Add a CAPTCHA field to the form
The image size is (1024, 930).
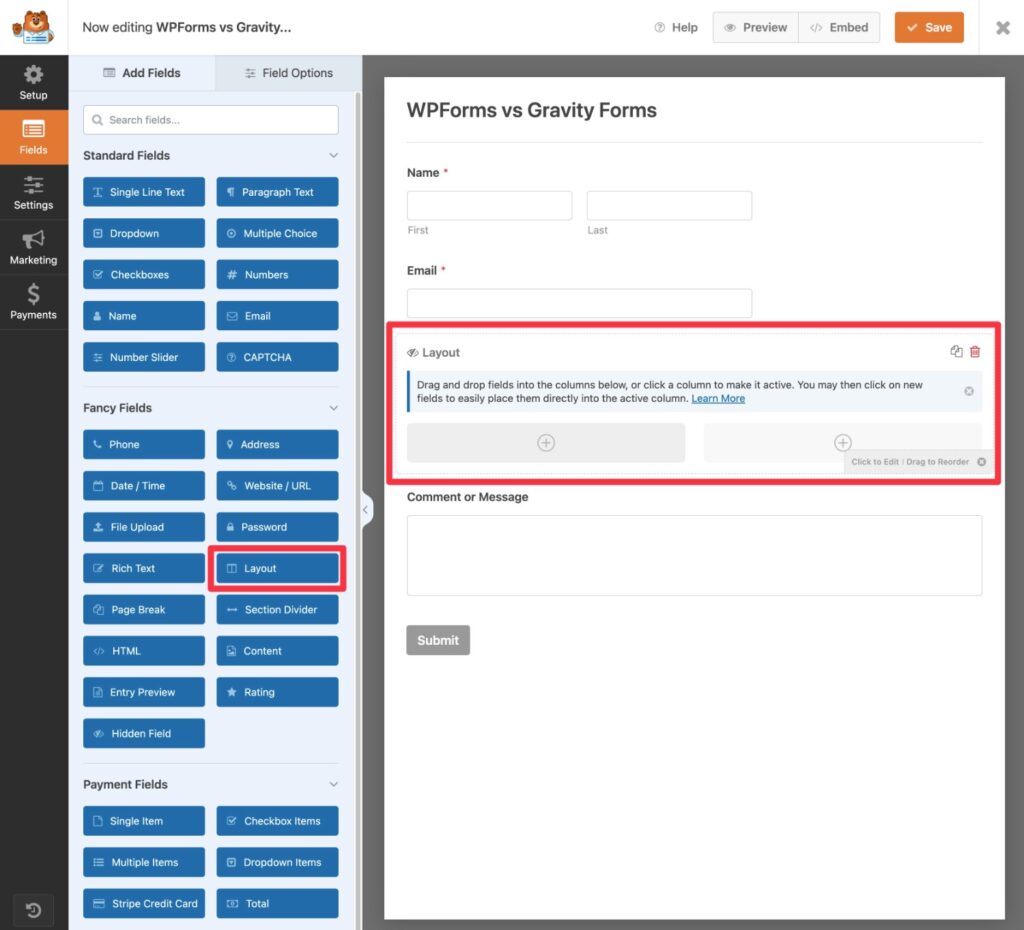click(277, 357)
